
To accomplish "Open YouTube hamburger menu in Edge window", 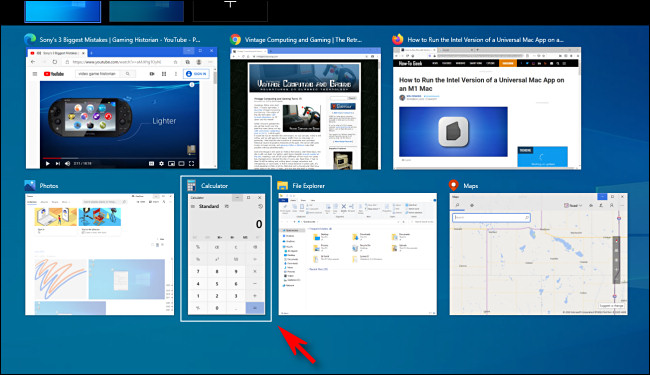I will (x=35, y=74).
